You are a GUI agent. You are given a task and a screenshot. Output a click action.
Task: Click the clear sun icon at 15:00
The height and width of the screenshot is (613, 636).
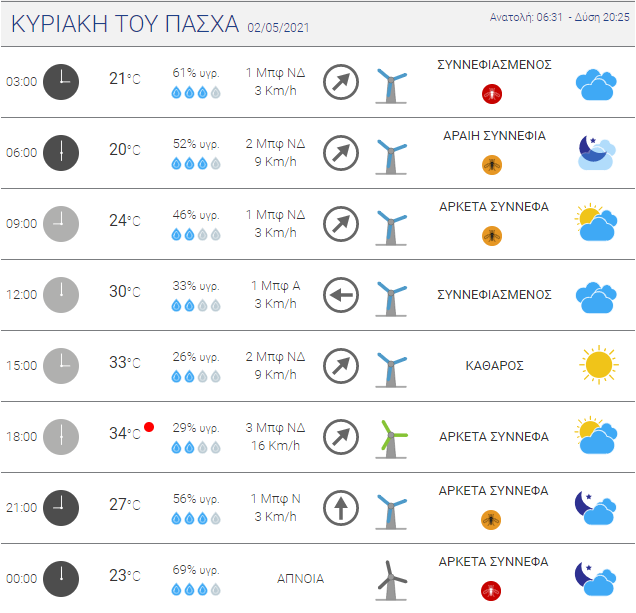click(599, 365)
